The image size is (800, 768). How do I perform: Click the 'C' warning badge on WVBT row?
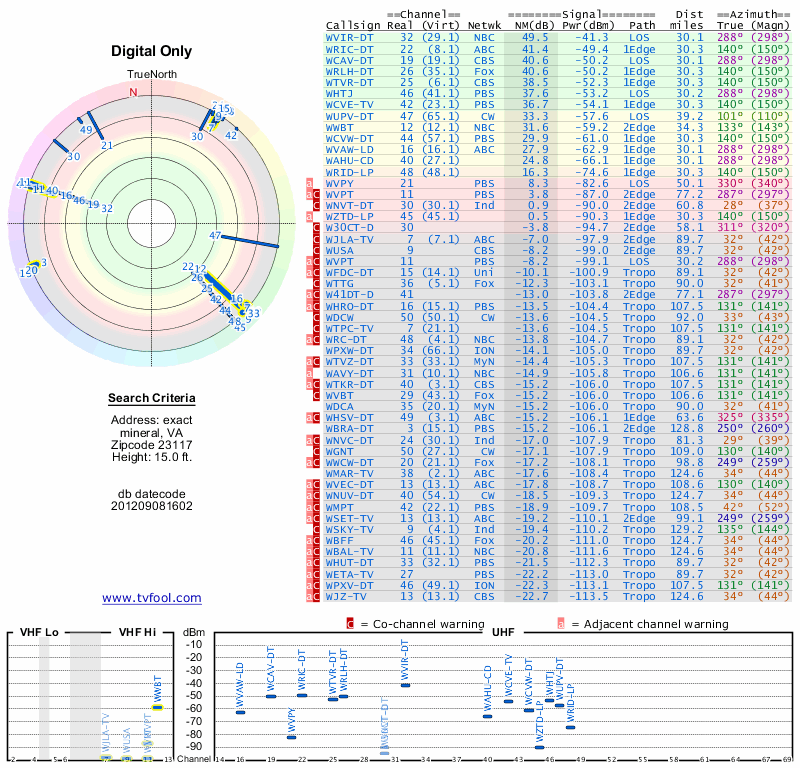pyautogui.click(x=316, y=395)
